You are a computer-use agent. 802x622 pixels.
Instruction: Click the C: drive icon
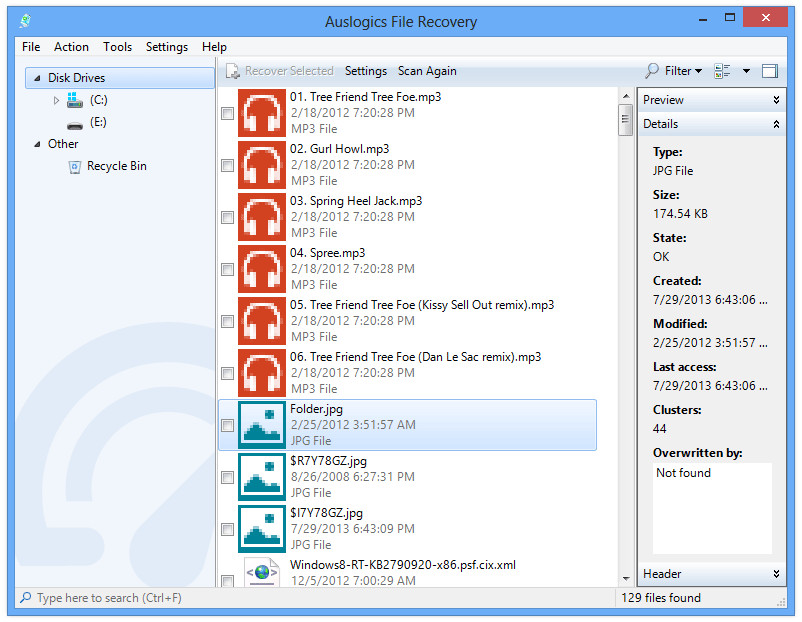point(75,100)
